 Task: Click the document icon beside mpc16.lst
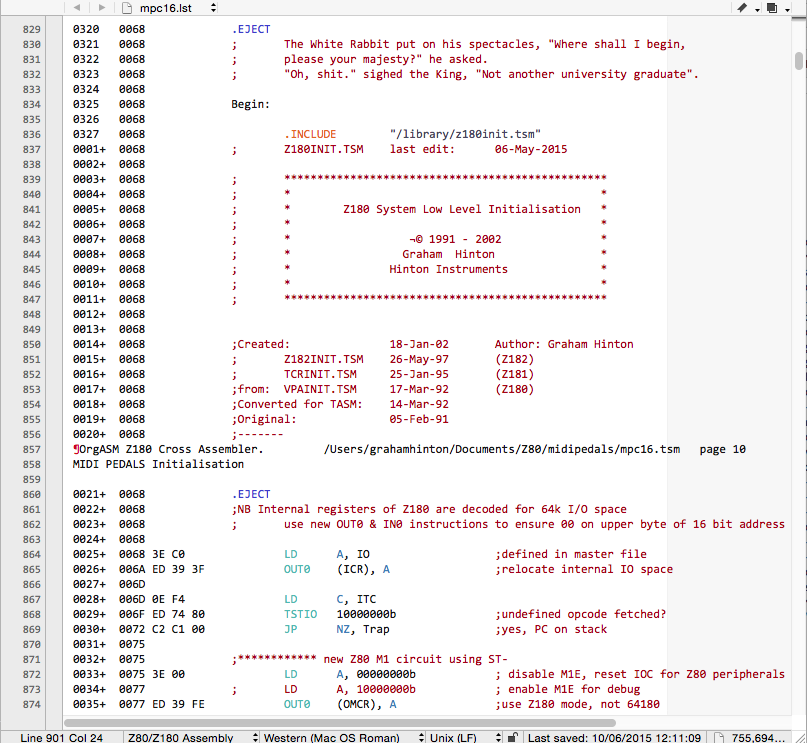click(x=127, y=8)
